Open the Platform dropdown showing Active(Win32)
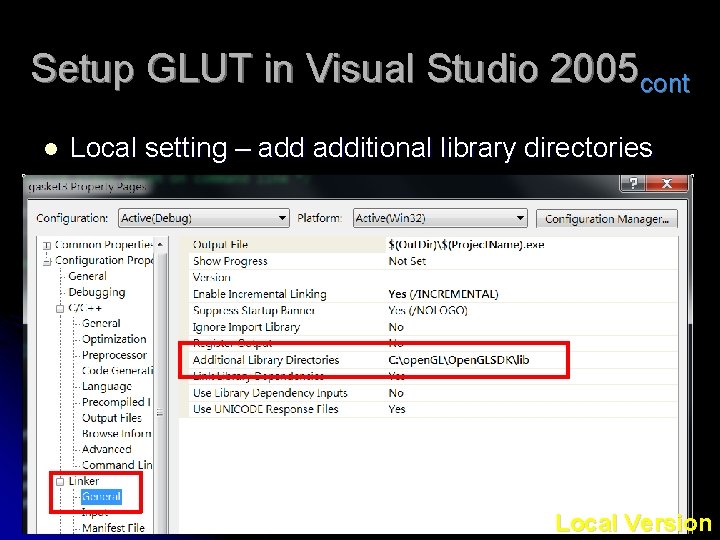The image size is (720, 540). tap(439, 218)
